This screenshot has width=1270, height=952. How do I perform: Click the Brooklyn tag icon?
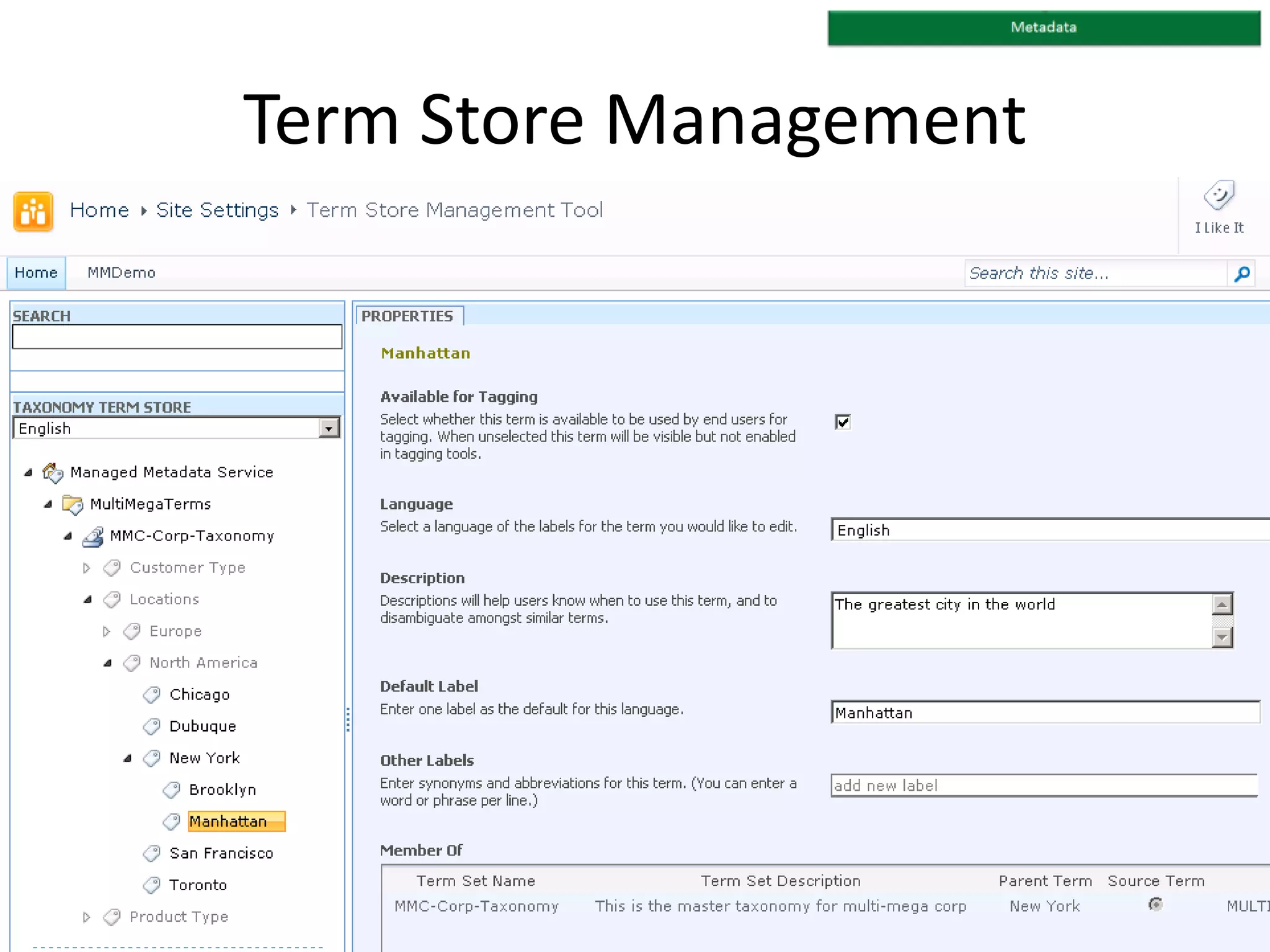[x=172, y=790]
